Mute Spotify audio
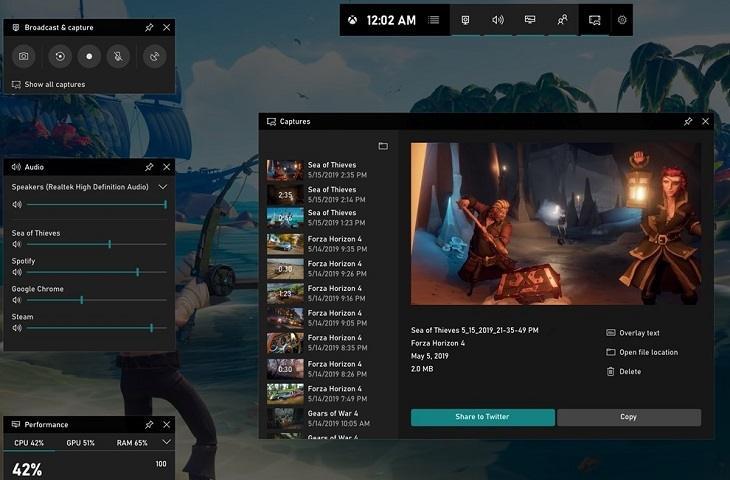This screenshot has height=480, width=730. (x=17, y=272)
